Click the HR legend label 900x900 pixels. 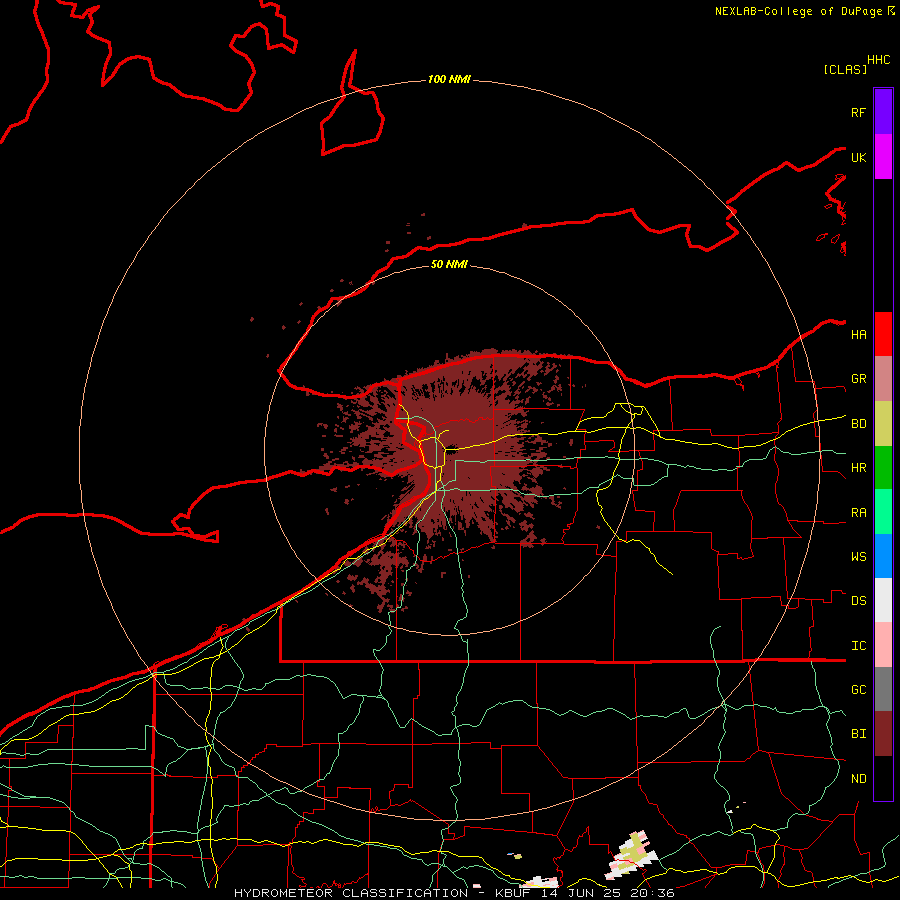(858, 468)
